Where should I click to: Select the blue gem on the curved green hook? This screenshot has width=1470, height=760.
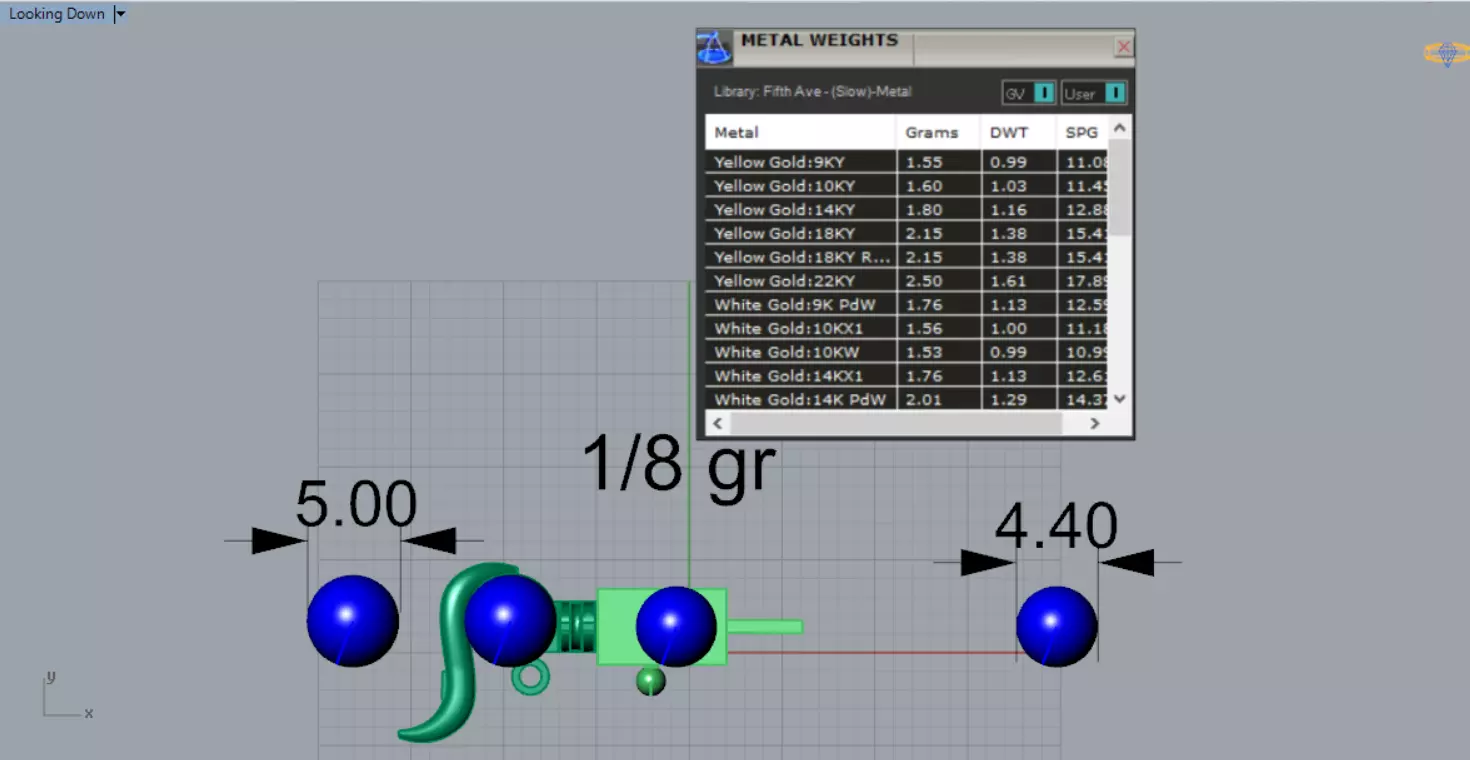[510, 620]
